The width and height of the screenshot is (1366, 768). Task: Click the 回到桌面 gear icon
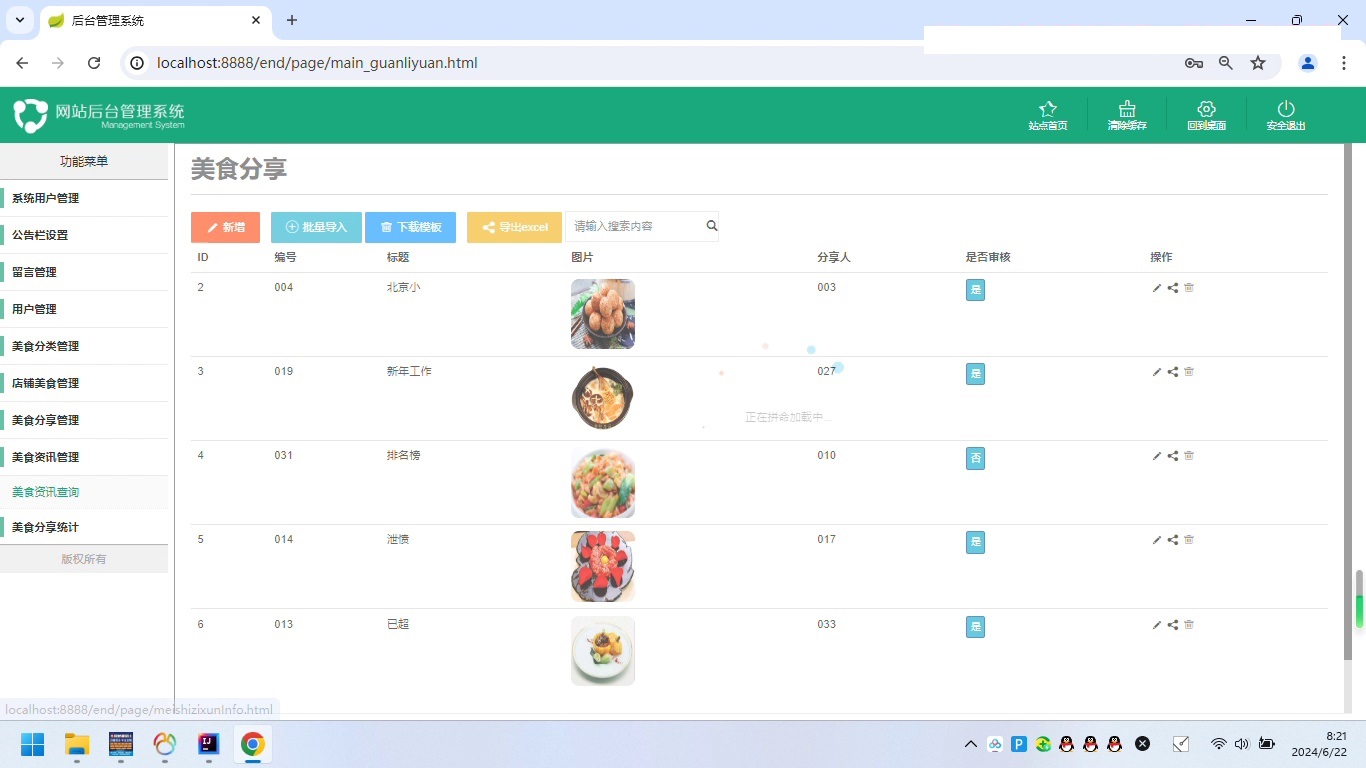[1206, 109]
